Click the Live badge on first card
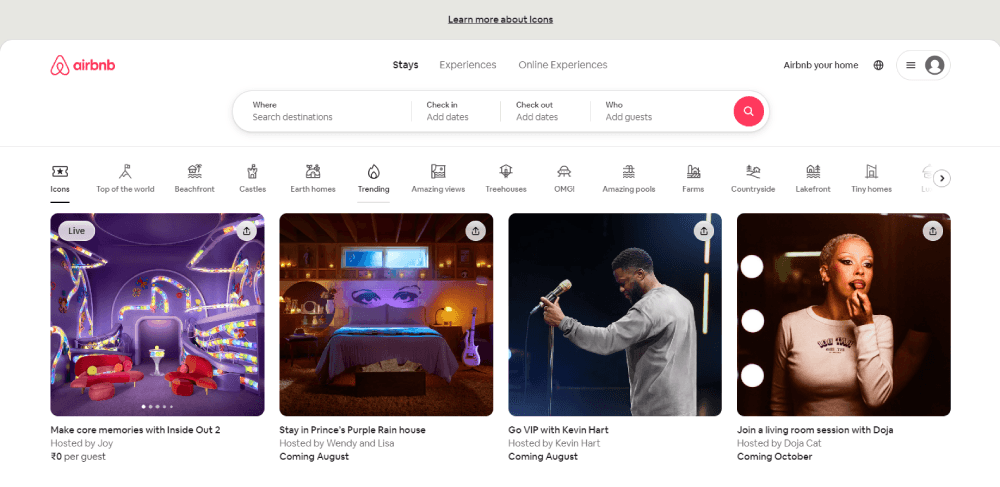Viewport: 1000px width, 487px height. point(77,231)
